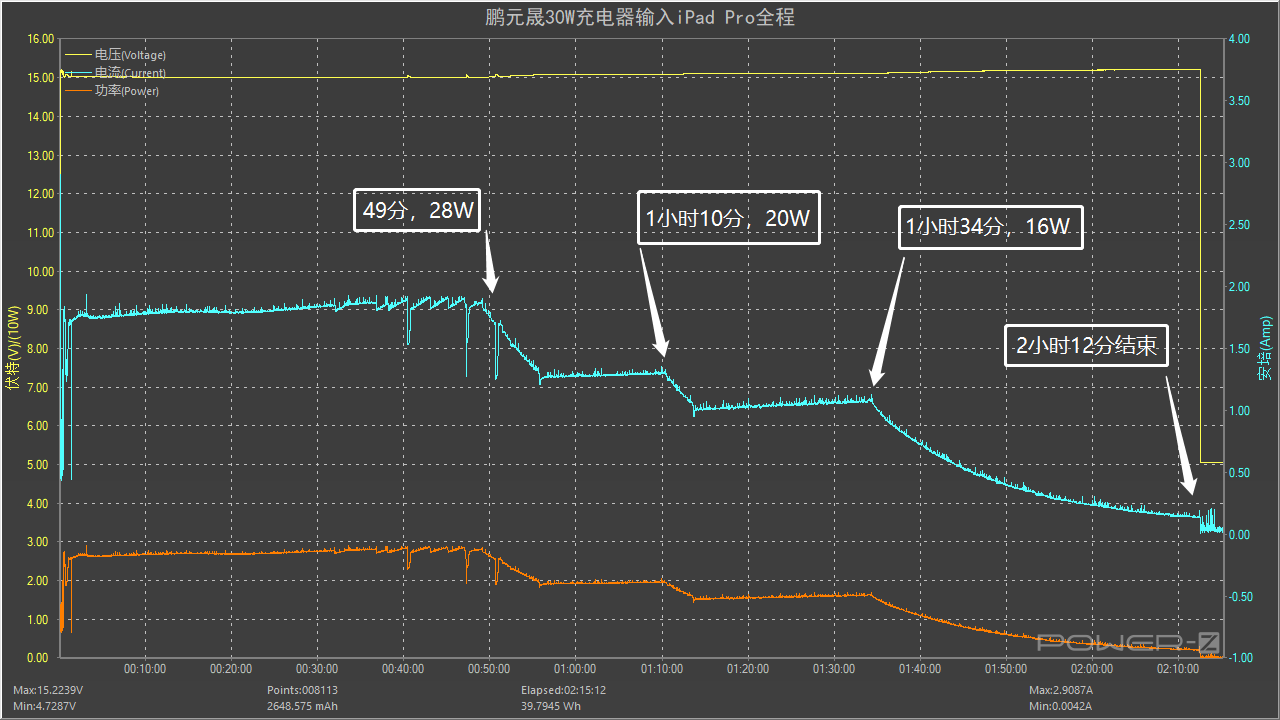
Task: Click the yellow Voltage legend line swatch
Action: [x=78, y=55]
